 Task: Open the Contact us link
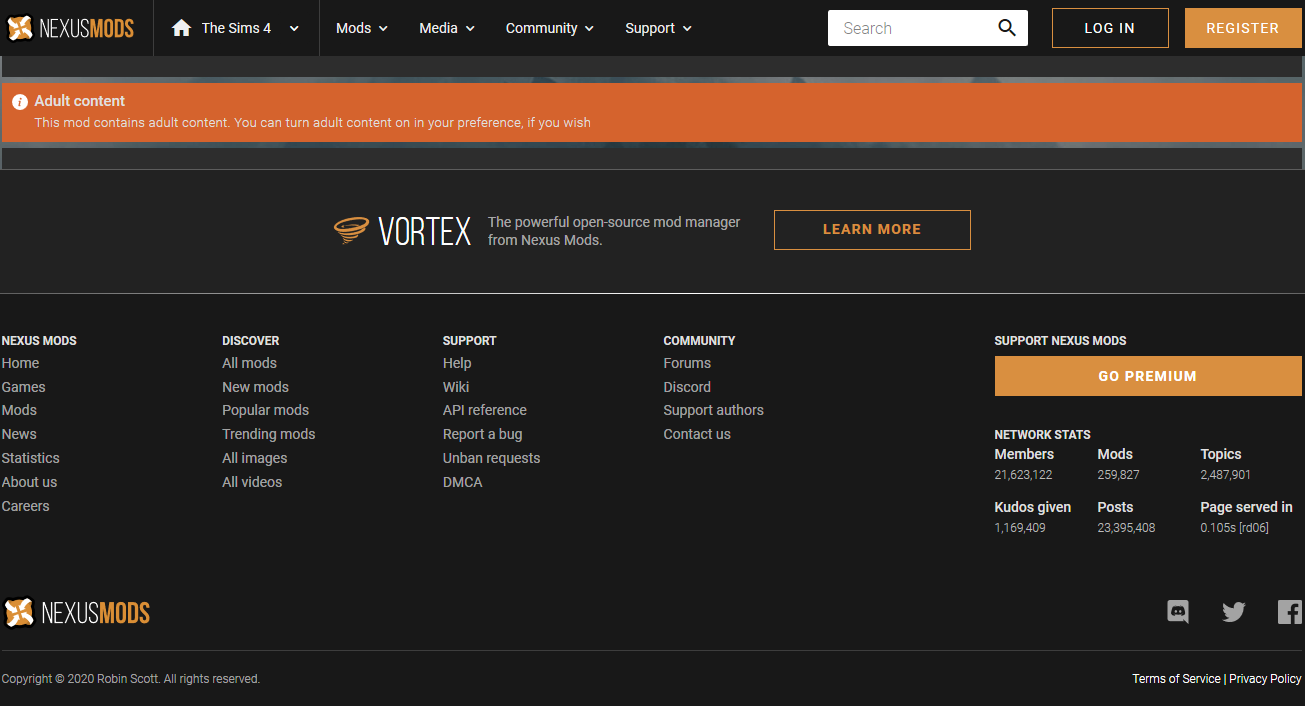pos(697,434)
